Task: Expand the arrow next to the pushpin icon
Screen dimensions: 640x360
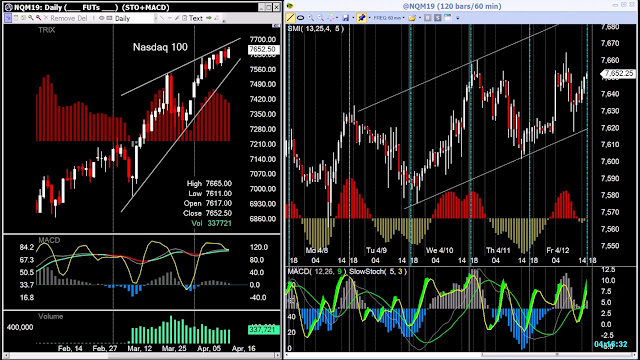Action: [x=370, y=18]
